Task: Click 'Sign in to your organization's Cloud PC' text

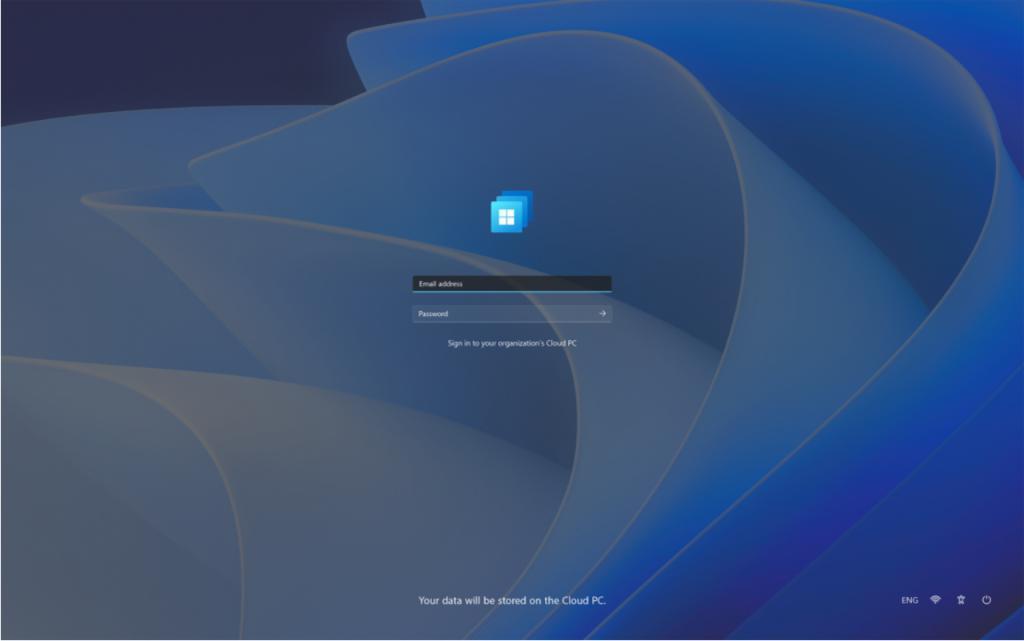Action: 512,343
